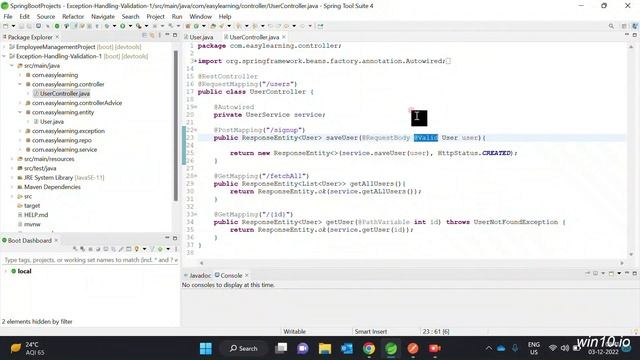
Task: Open the Run button dropdown arrow
Action: (130, 26)
